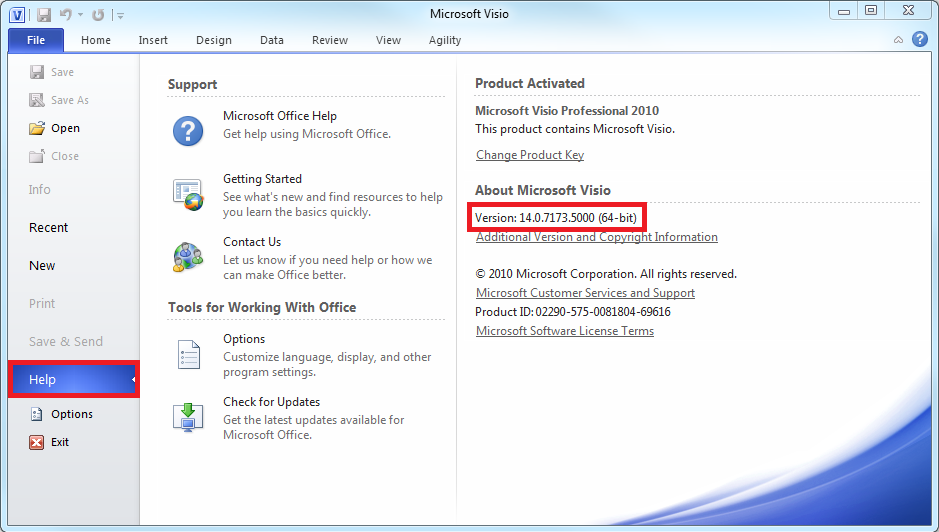Click the Getting Started icon
Image resolution: width=939 pixels, height=532 pixels.
coord(188,194)
